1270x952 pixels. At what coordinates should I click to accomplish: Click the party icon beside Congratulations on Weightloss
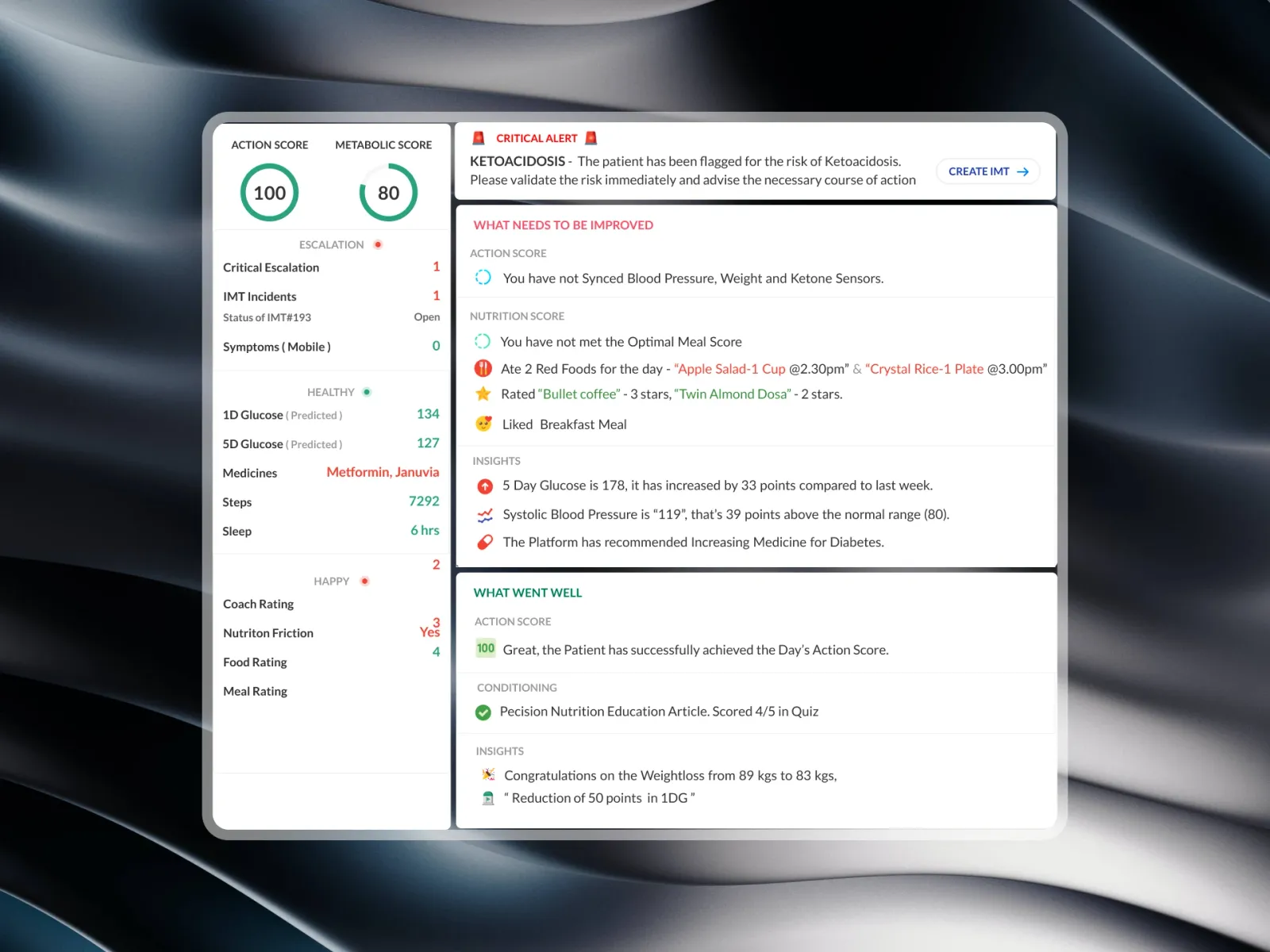point(488,774)
